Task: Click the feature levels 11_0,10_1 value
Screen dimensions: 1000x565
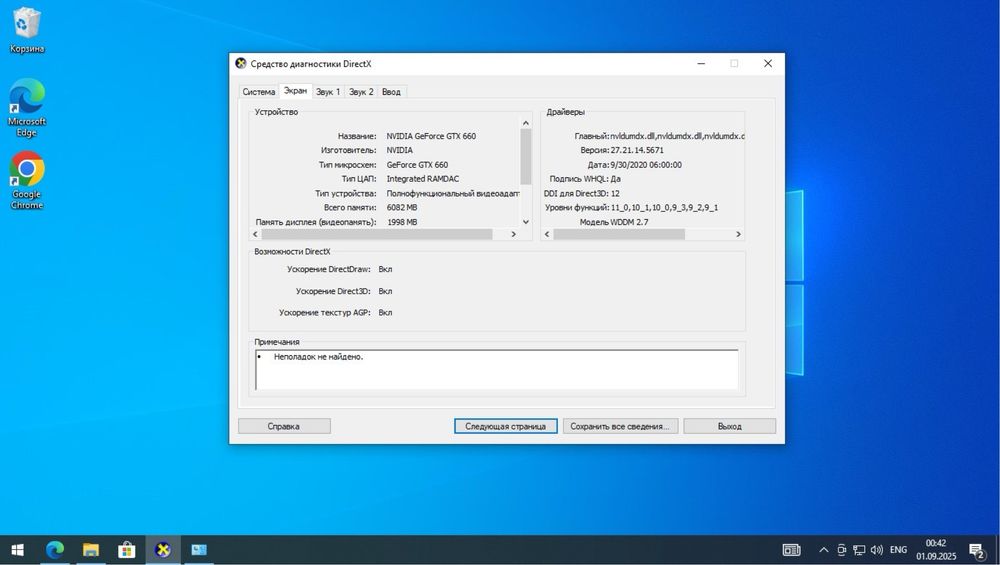Action: [x=664, y=207]
